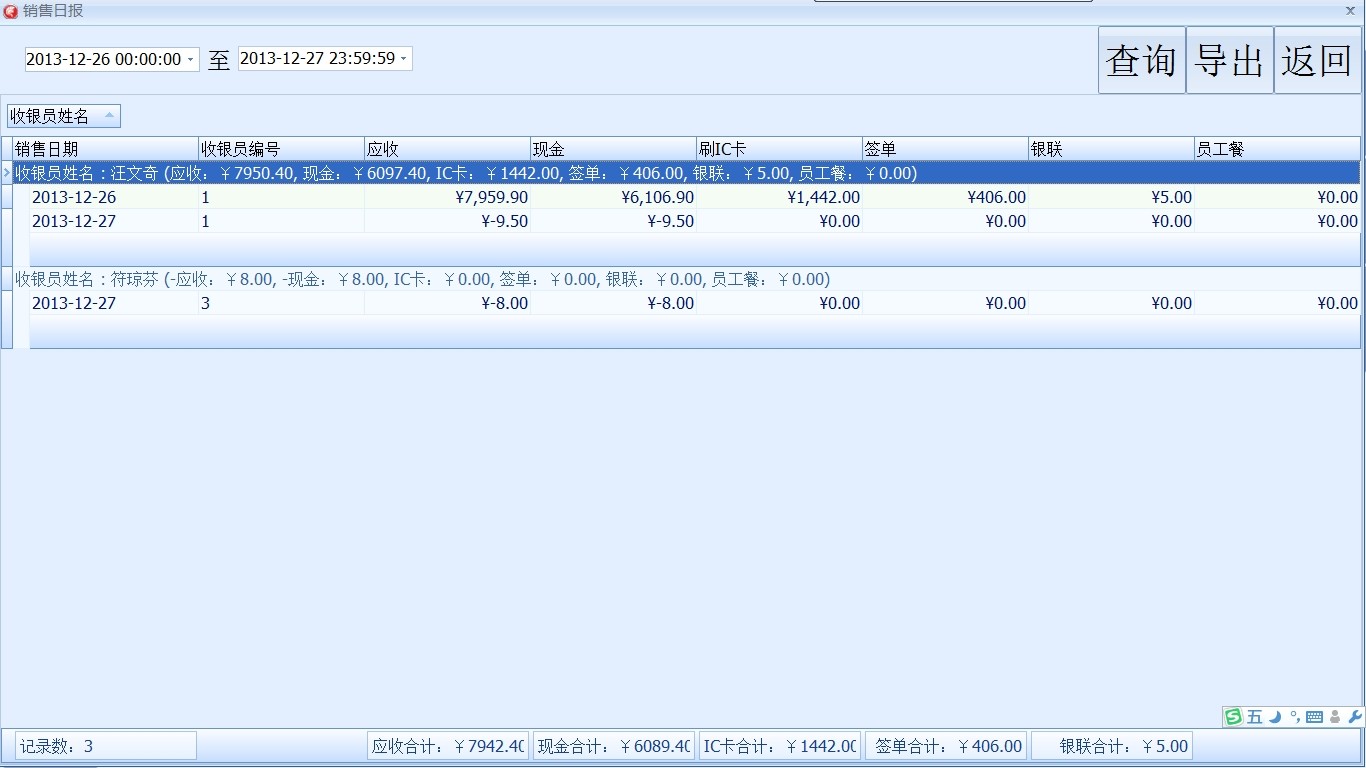Viewport: 1366px width, 768px height.
Task: Click the 导出 button
Action: (x=1229, y=60)
